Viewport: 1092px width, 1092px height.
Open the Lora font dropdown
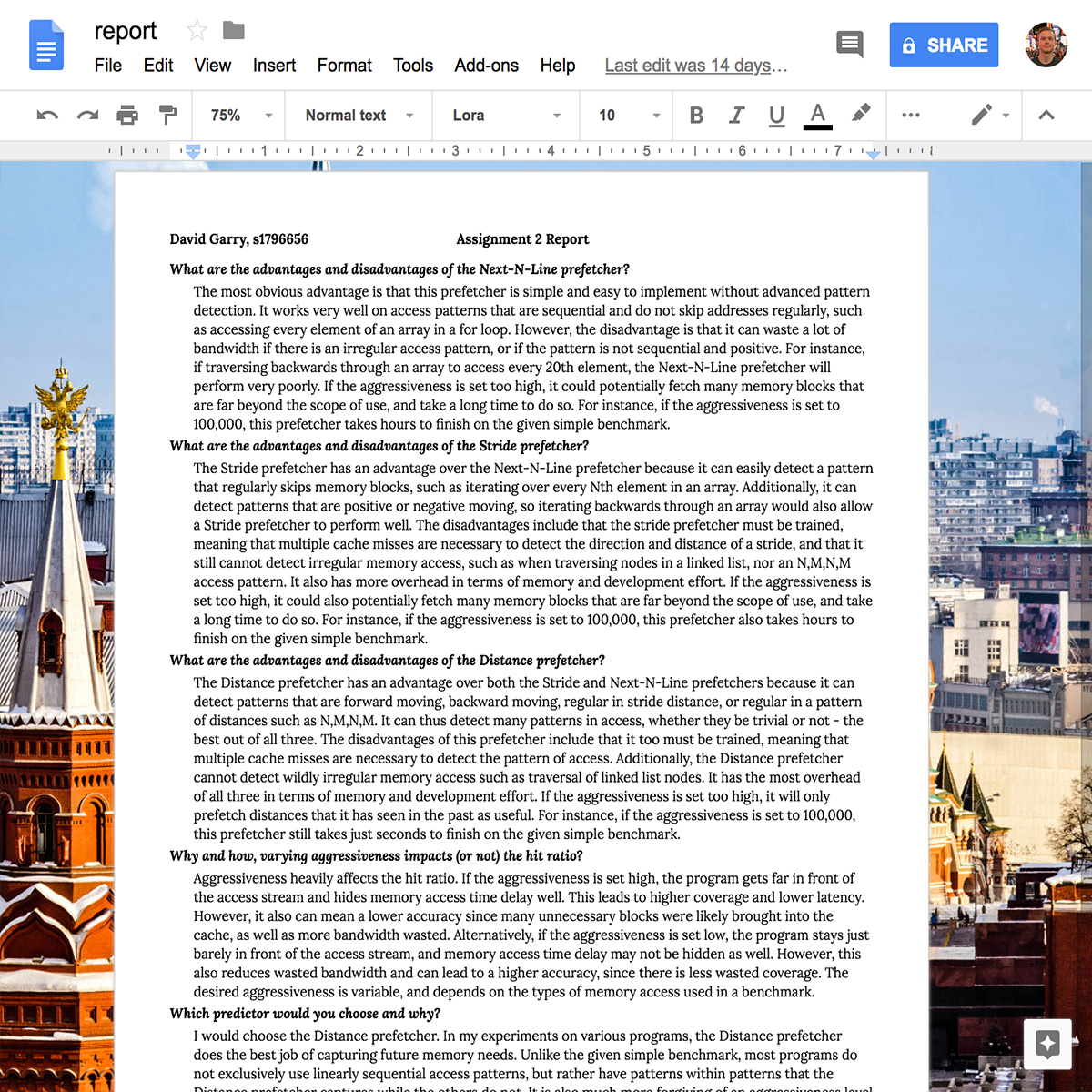click(x=505, y=116)
